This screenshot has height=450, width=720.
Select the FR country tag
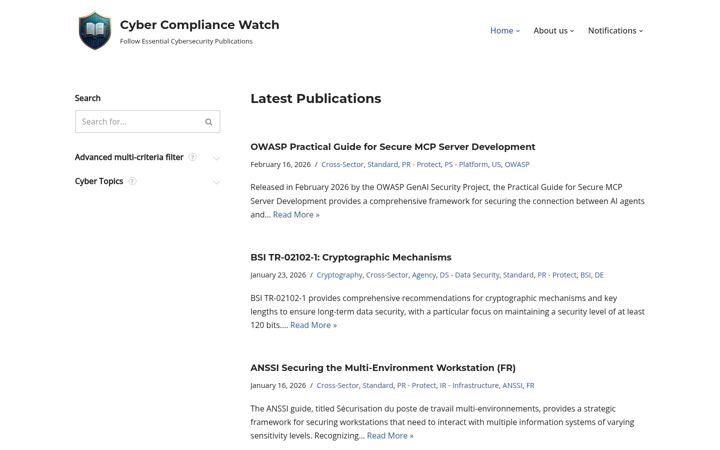click(530, 386)
